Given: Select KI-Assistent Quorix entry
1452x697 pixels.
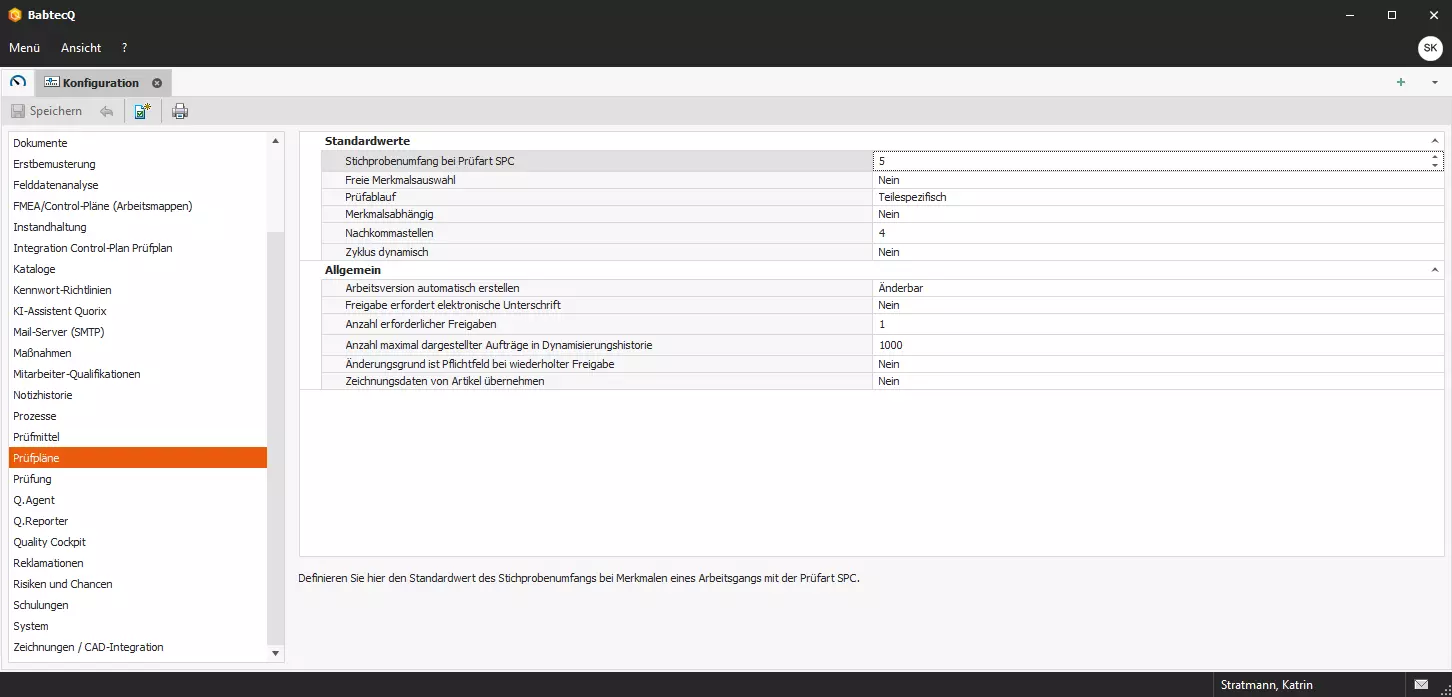Looking at the screenshot, I should click(x=137, y=311).
